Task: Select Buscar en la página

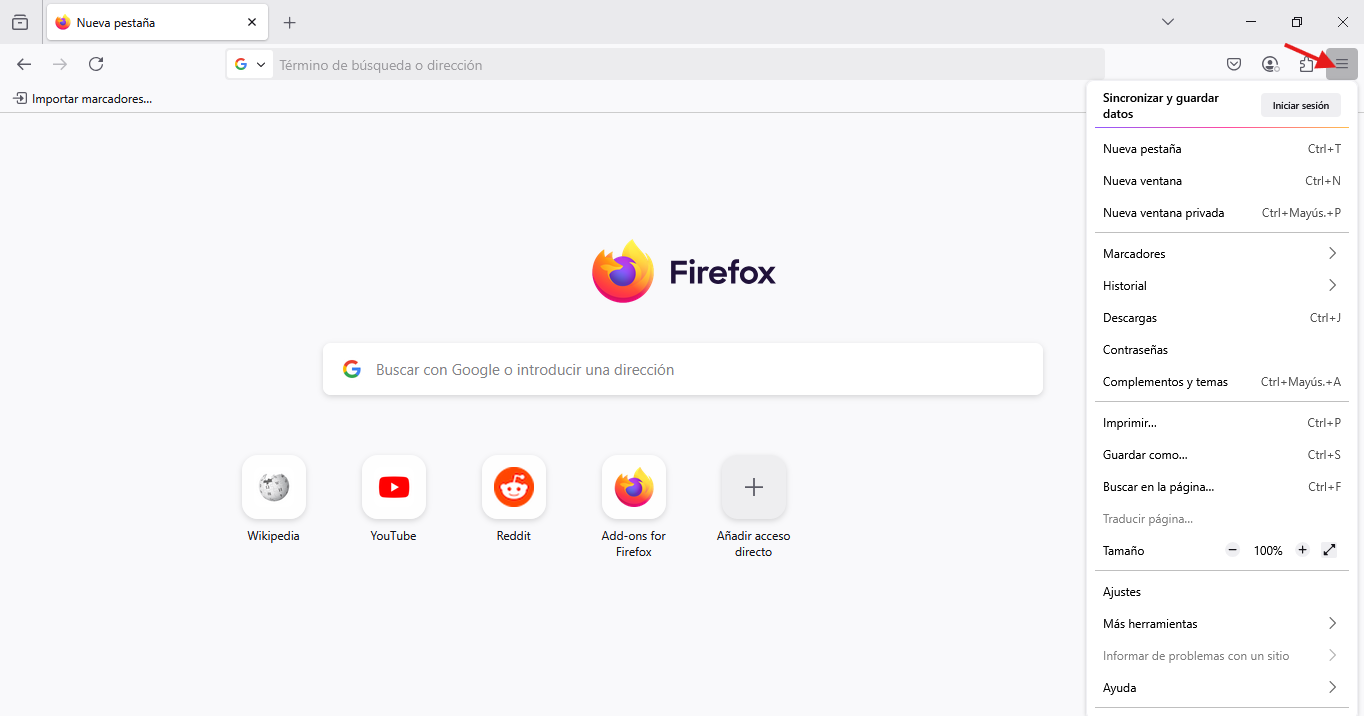Action: pyautogui.click(x=1222, y=487)
